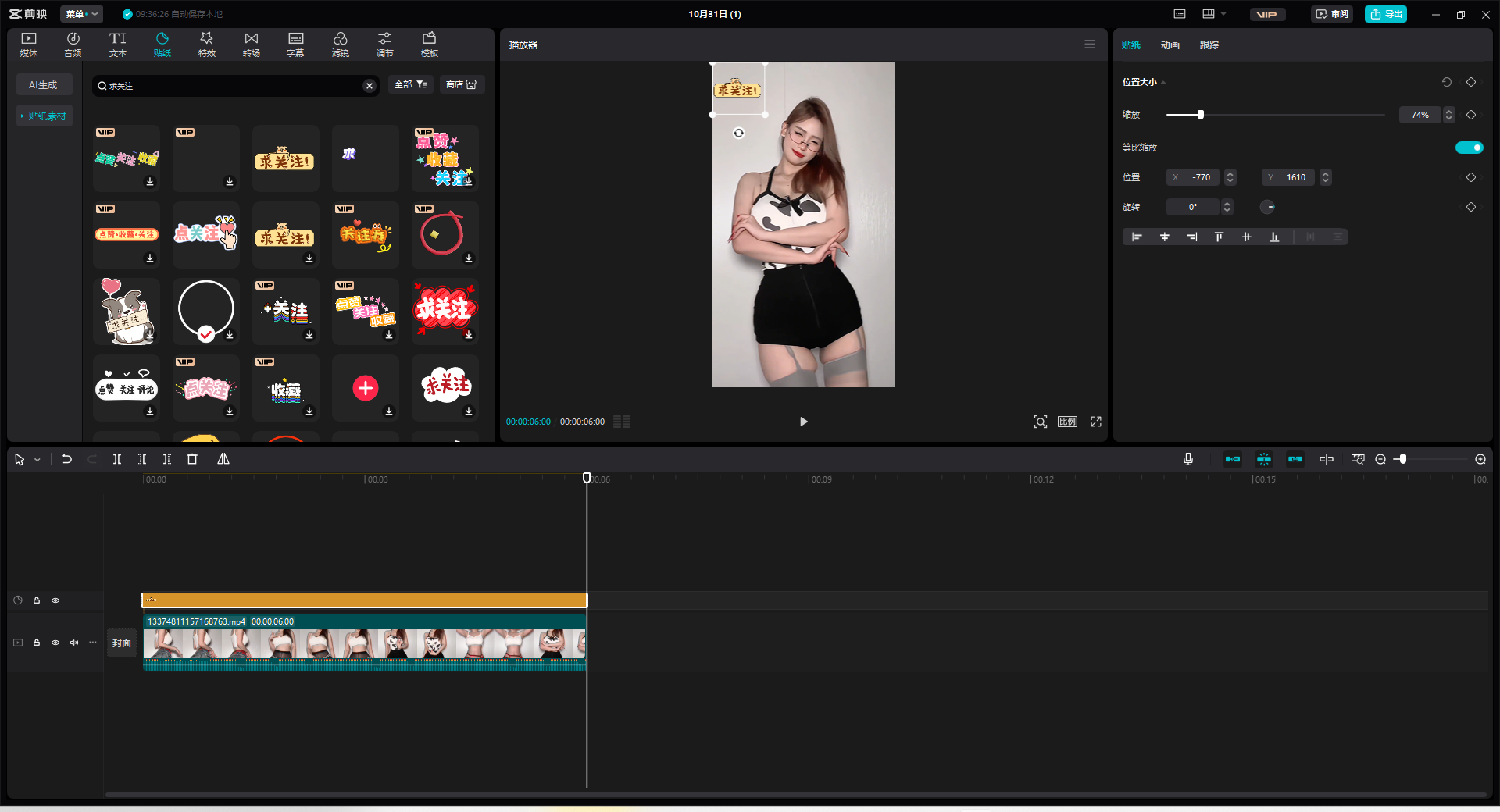Click the preview zoom-fit icon
Image resolution: width=1500 pixels, height=812 pixels.
1040,422
